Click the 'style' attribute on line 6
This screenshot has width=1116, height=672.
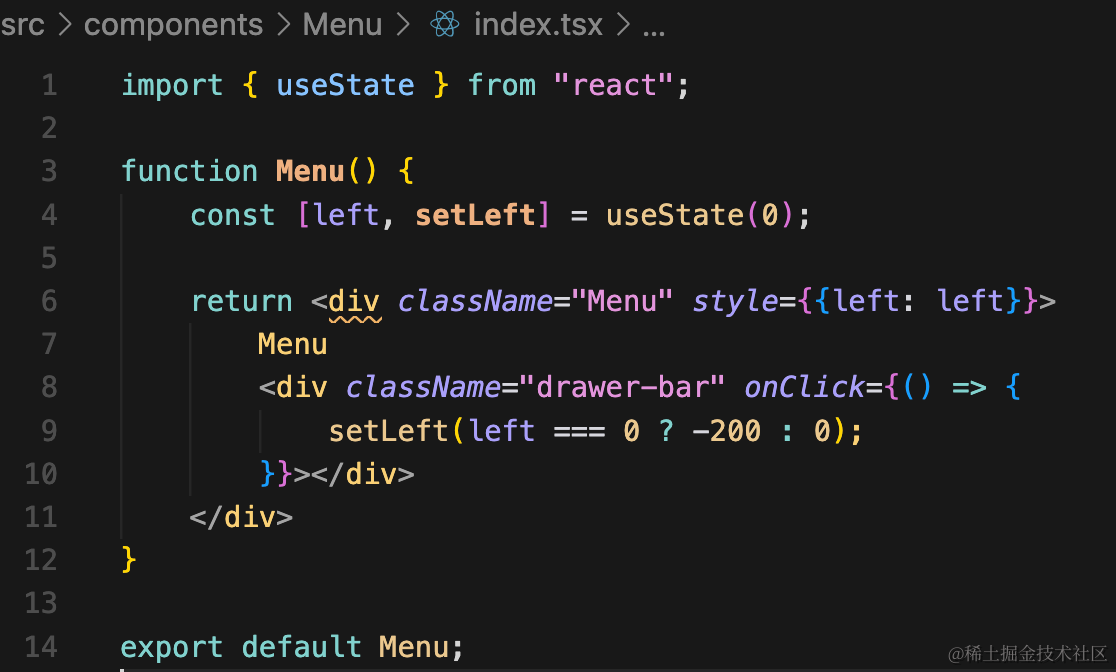735,302
